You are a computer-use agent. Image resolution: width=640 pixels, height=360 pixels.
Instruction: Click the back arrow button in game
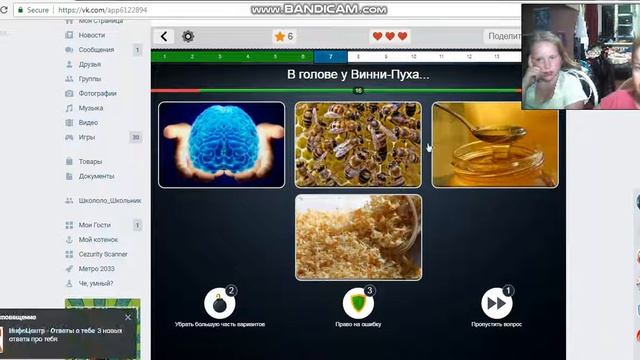pyautogui.click(x=164, y=37)
